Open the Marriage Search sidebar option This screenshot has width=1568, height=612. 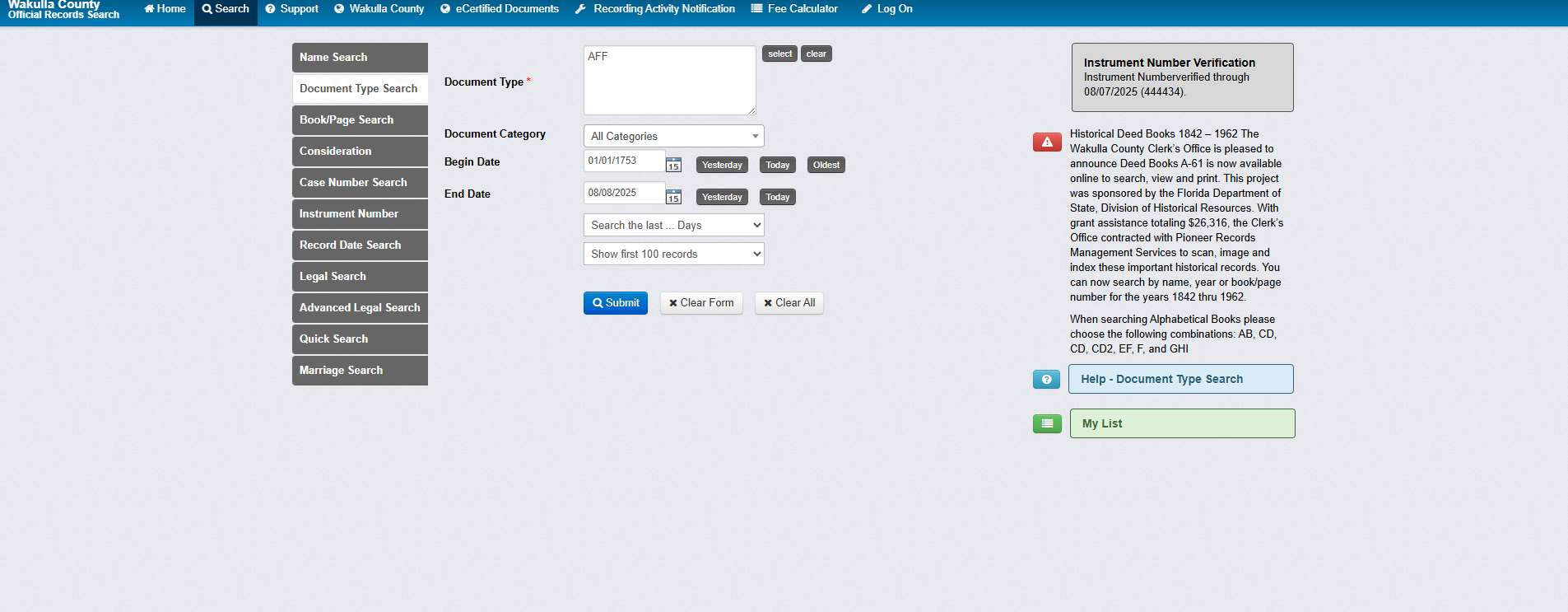tap(360, 371)
